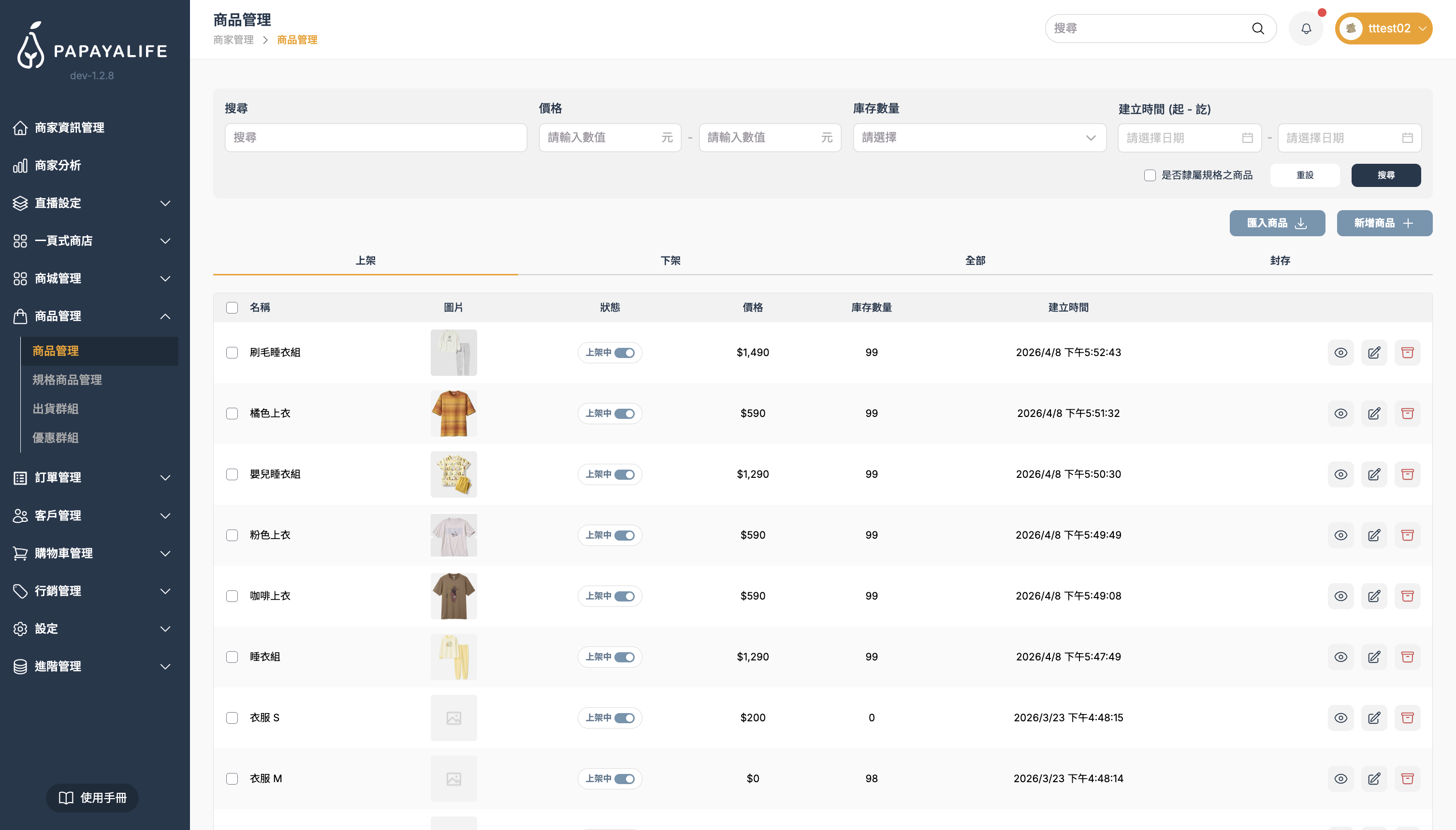Switch to the 下架 tab
Screen dimensions: 1456x830
click(x=670, y=260)
